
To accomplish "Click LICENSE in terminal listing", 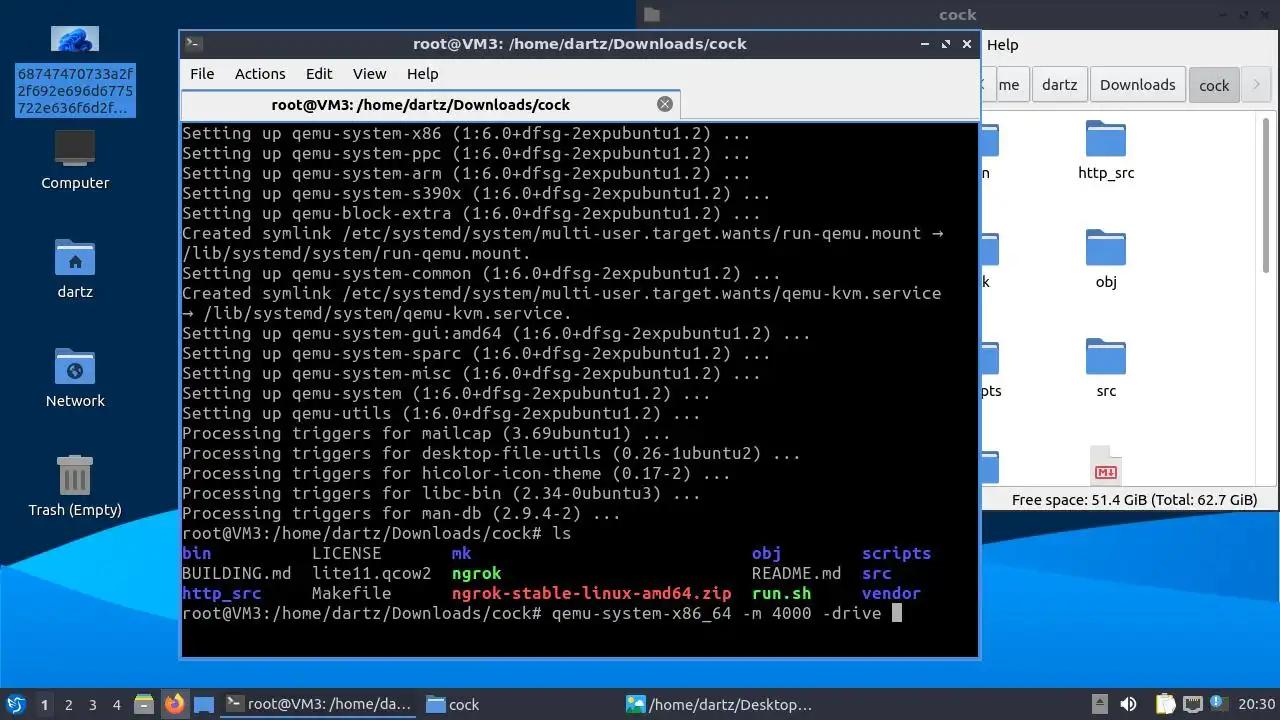I will coord(346,553).
